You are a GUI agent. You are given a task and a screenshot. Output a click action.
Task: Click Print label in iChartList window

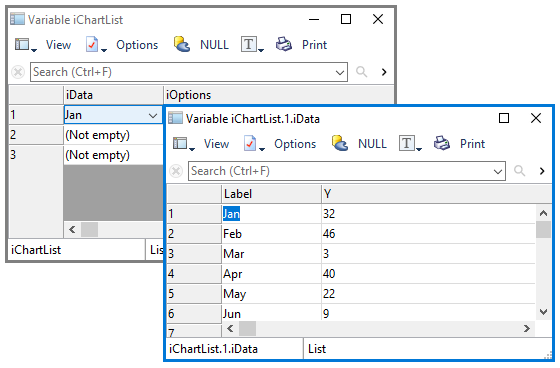point(314,45)
